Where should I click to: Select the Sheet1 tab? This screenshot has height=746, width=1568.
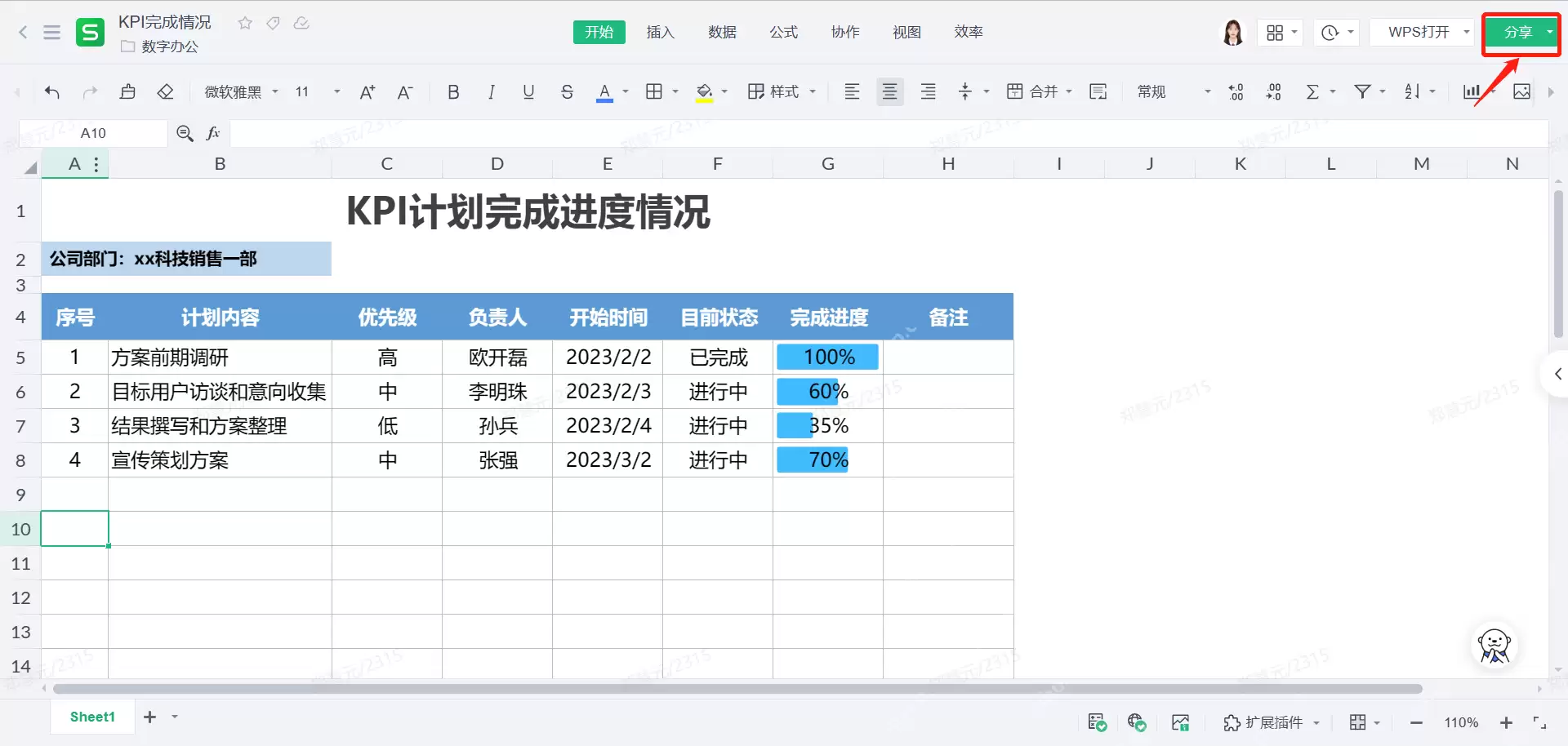point(92,717)
